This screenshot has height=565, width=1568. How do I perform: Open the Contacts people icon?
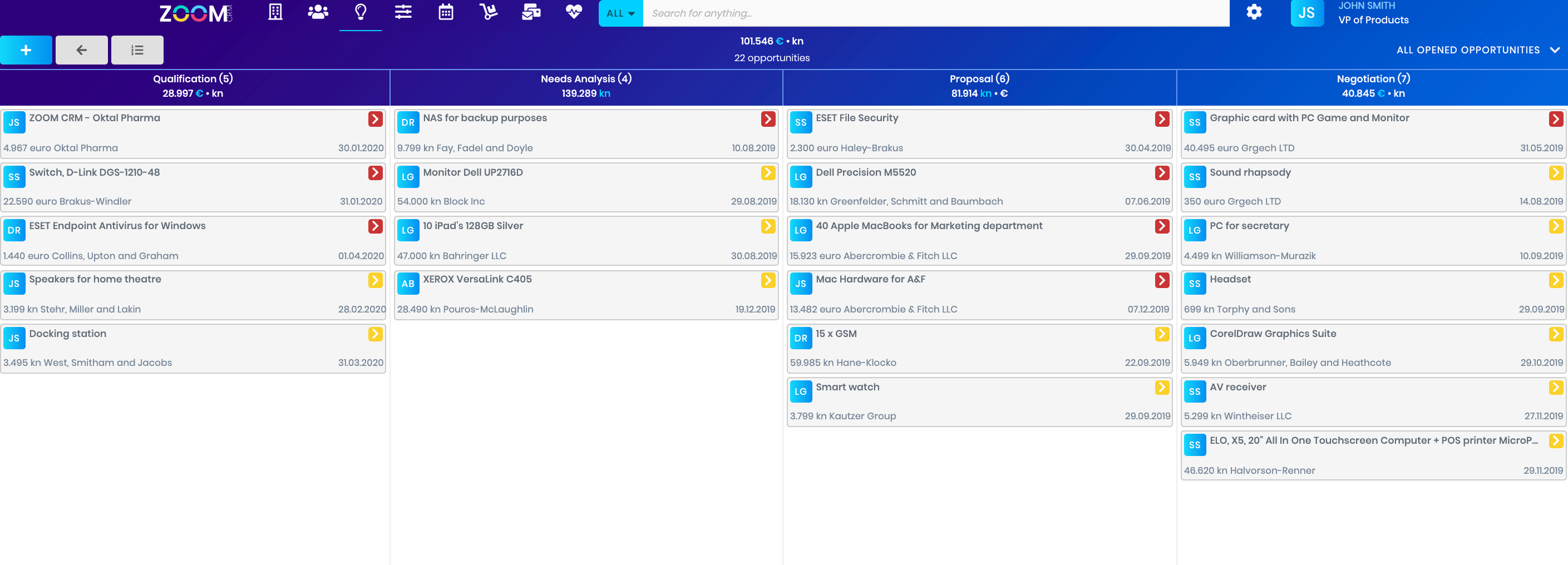[x=318, y=12]
